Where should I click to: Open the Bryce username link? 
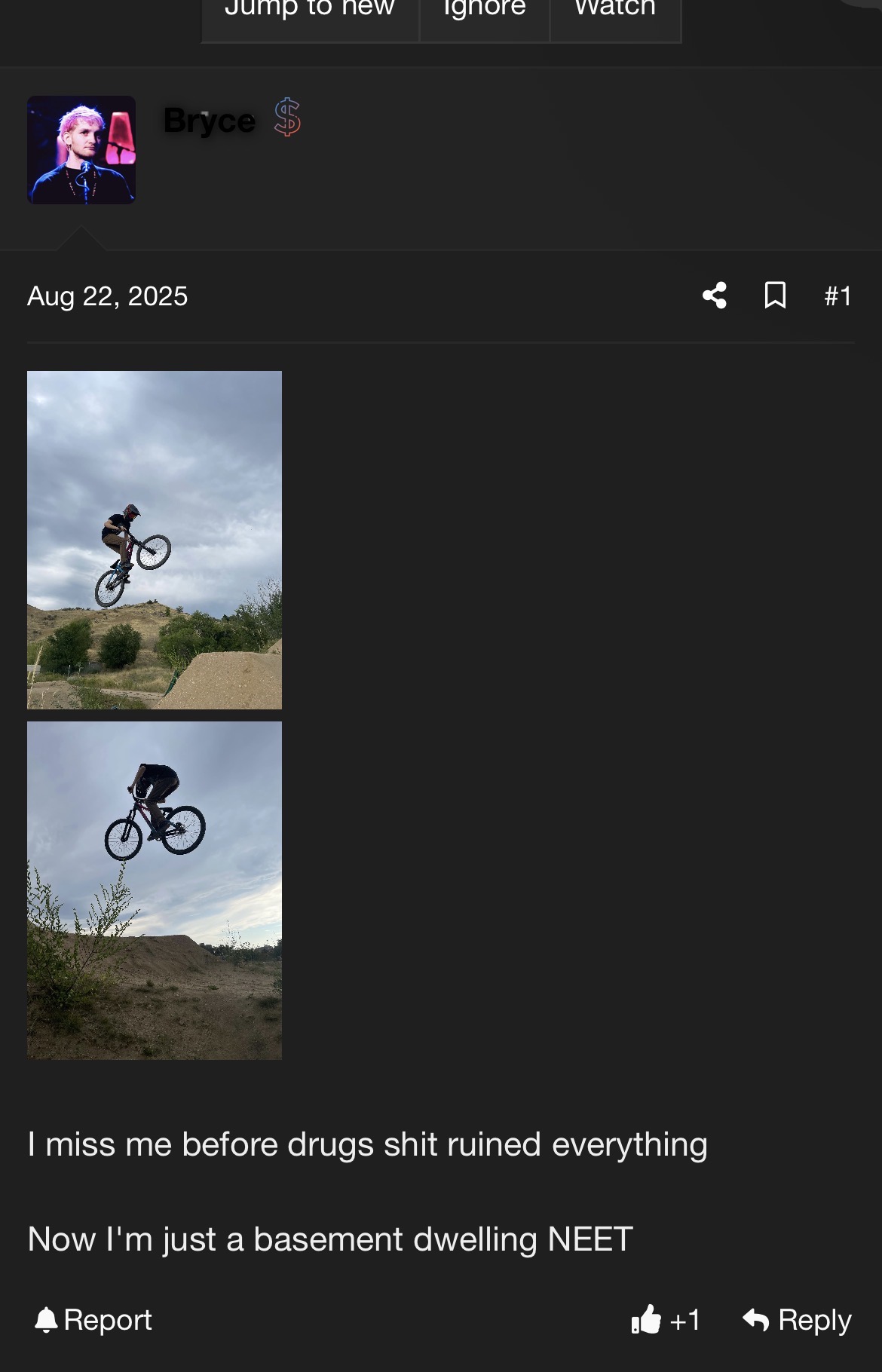coord(210,121)
